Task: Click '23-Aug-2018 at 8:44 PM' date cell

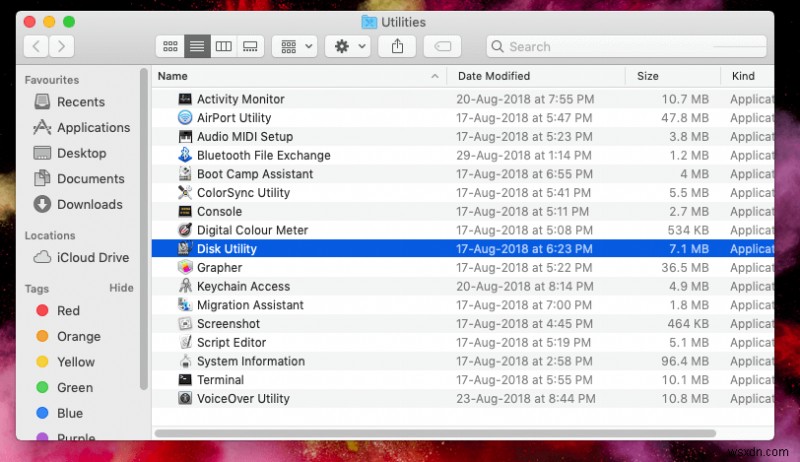Action: pyautogui.click(x=526, y=398)
